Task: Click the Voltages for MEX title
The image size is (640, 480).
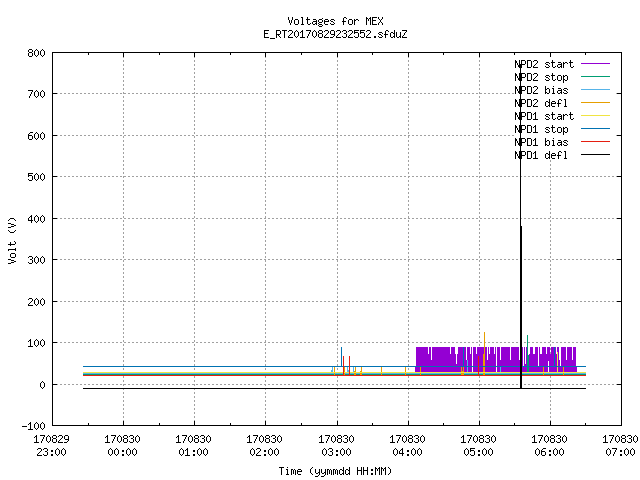Action: [336, 21]
